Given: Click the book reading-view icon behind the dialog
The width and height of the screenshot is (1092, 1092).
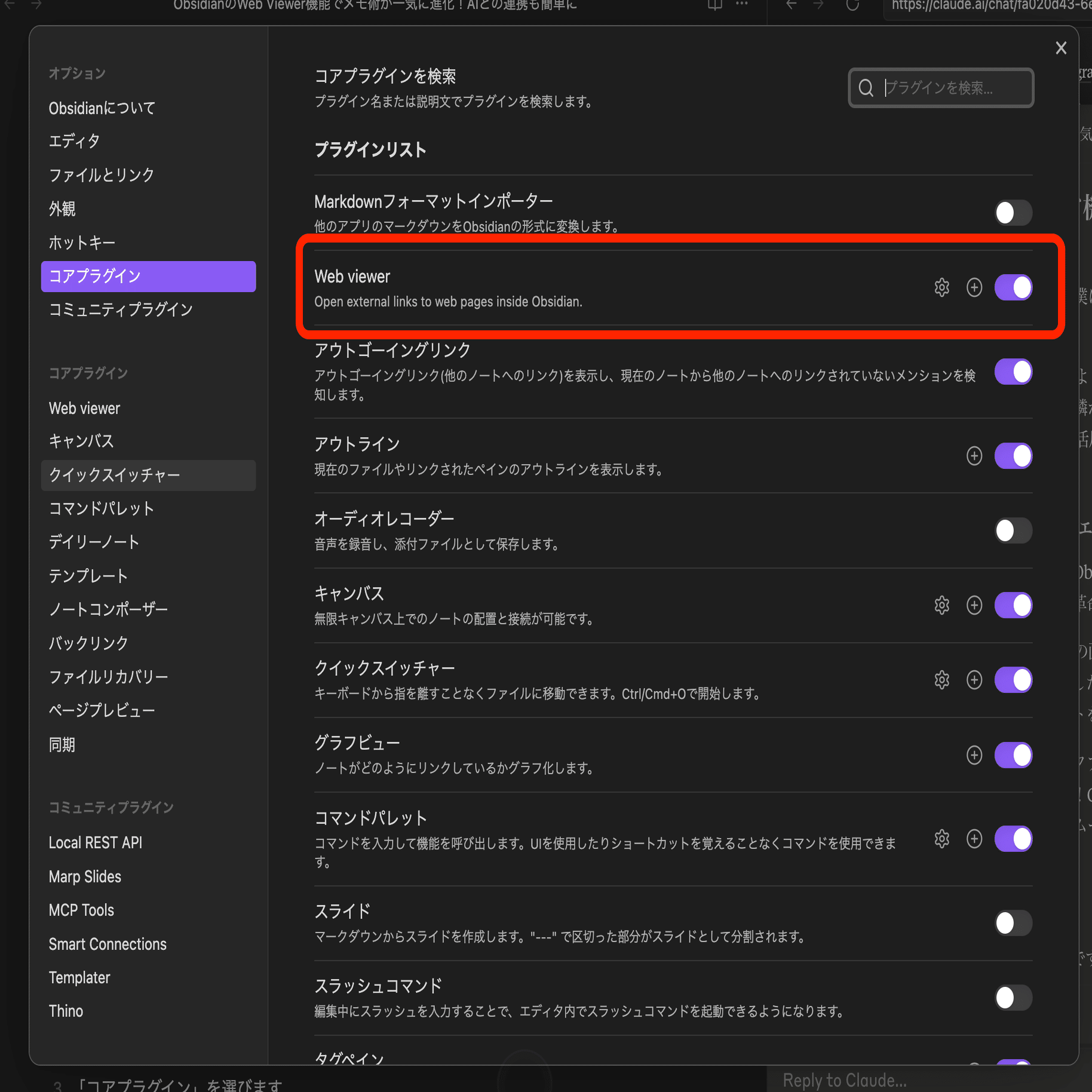Looking at the screenshot, I should [715, 5].
